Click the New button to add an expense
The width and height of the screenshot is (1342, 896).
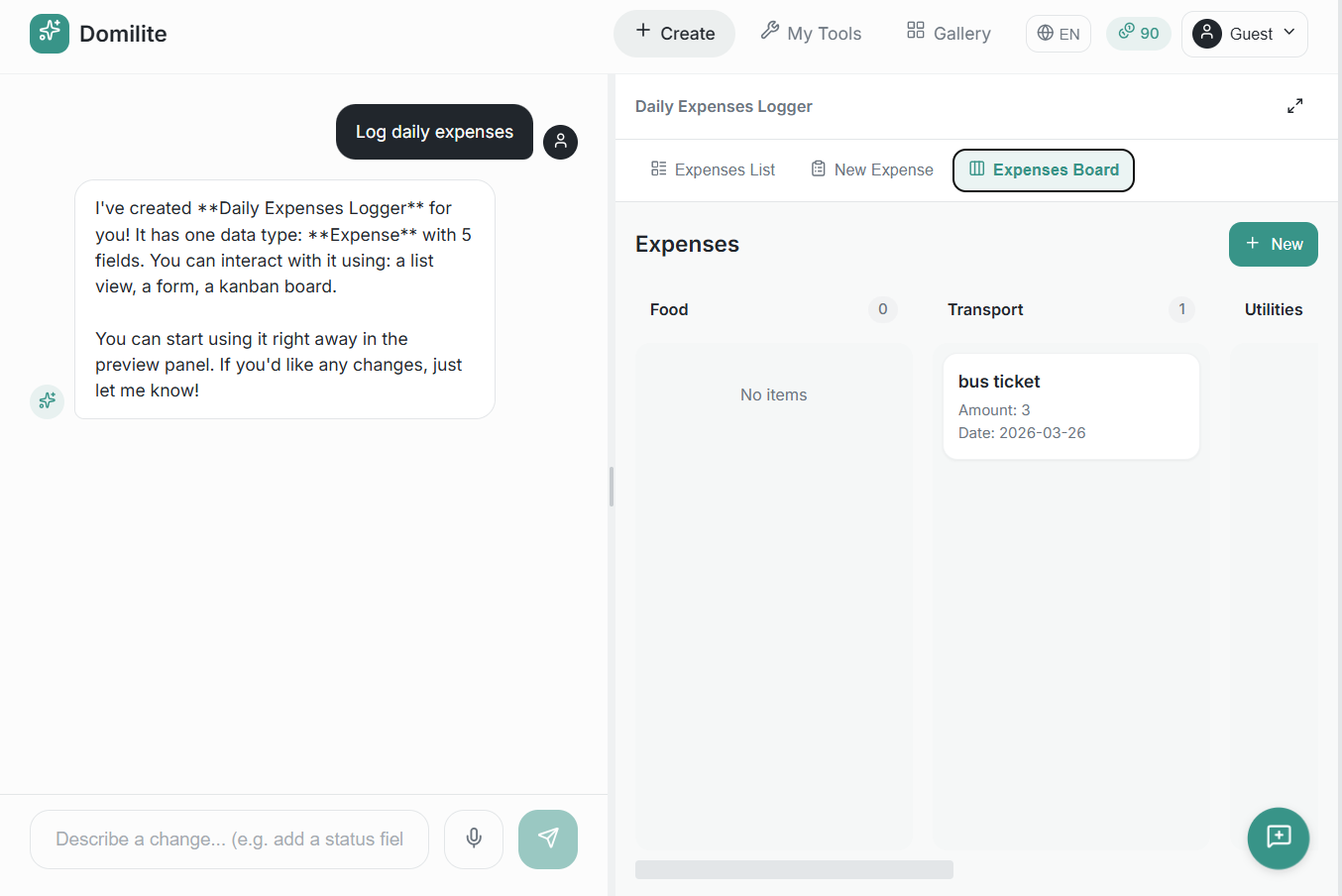pyautogui.click(x=1273, y=244)
